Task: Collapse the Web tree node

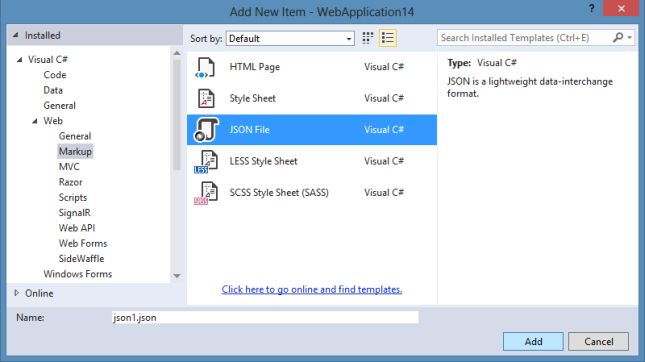Action: click(35, 121)
